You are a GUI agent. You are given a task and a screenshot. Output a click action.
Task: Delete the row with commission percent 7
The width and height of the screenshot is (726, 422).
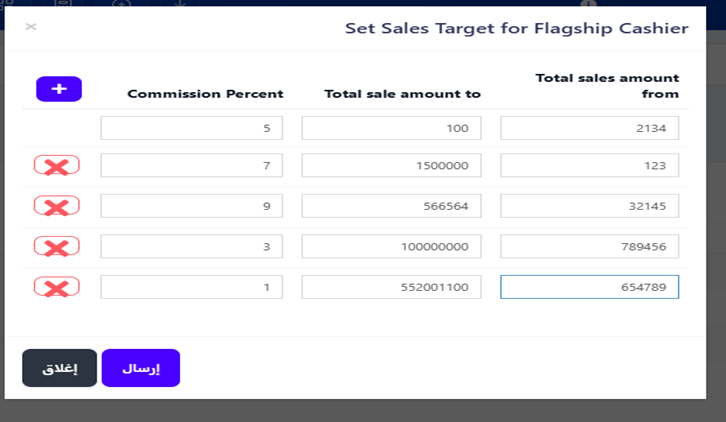[x=57, y=166]
